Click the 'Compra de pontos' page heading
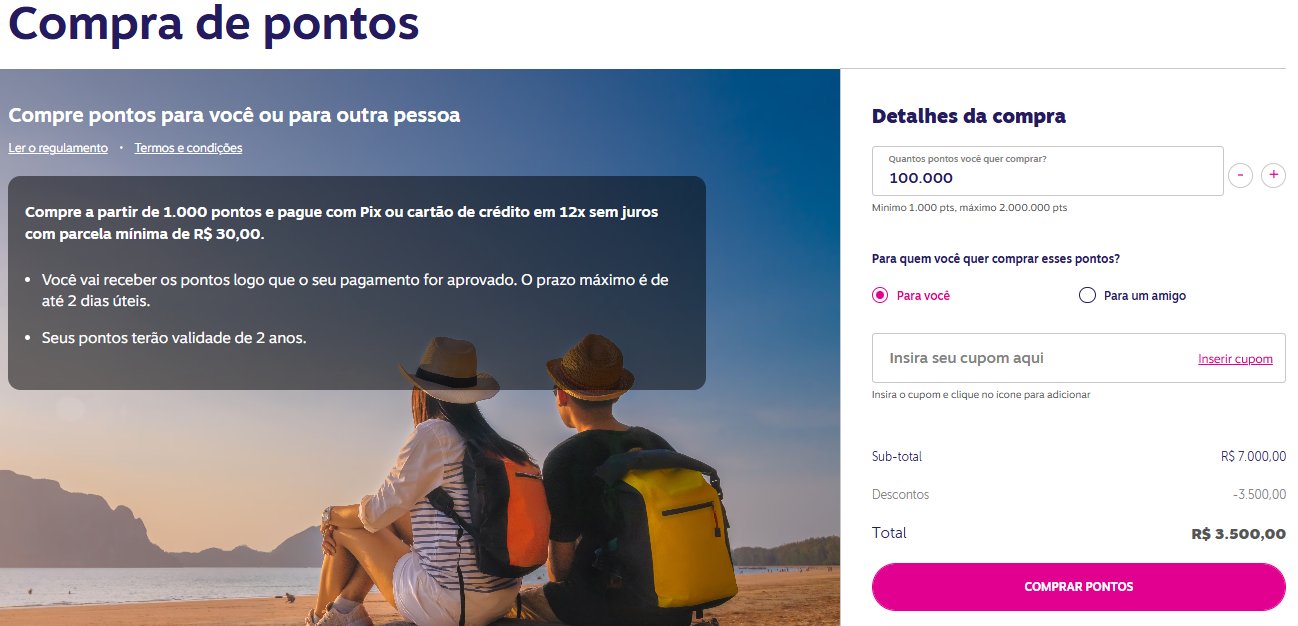Screen dimensions: 1298x626 tap(213, 25)
